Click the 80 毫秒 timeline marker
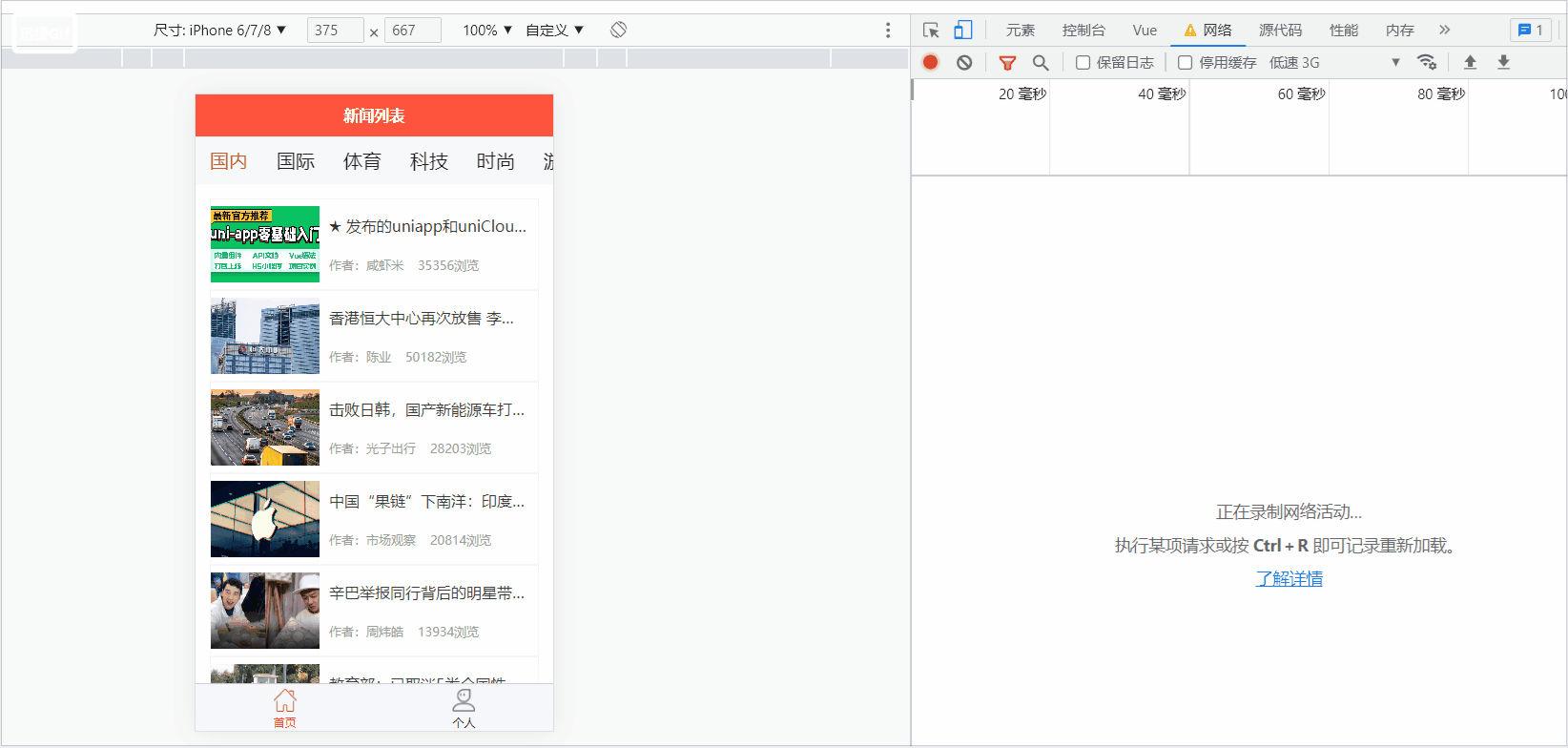The width and height of the screenshot is (1568, 748). pos(1441,93)
